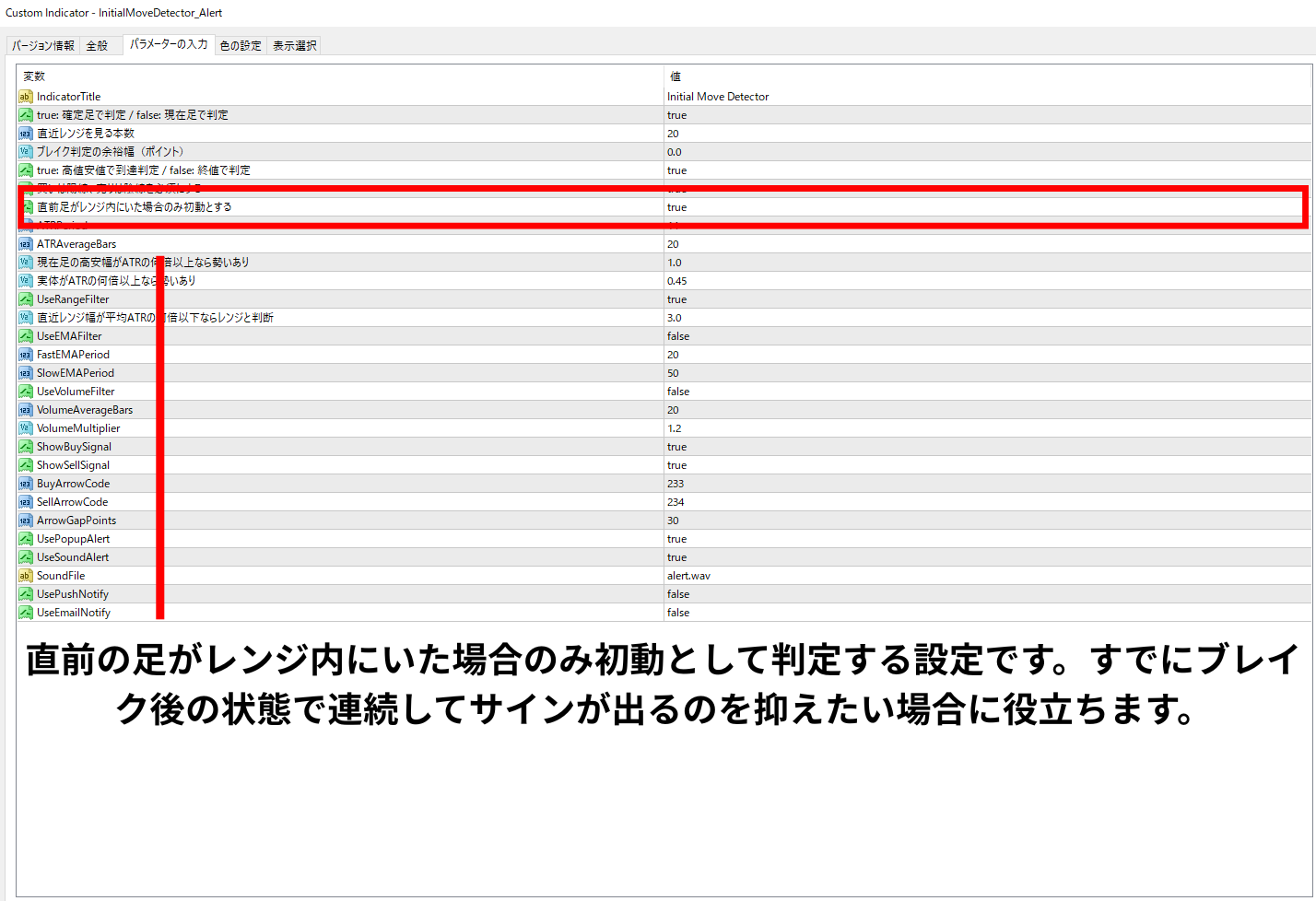Select the UseVolumeFilter false value
The height and width of the screenshot is (901, 1316).
click(678, 392)
